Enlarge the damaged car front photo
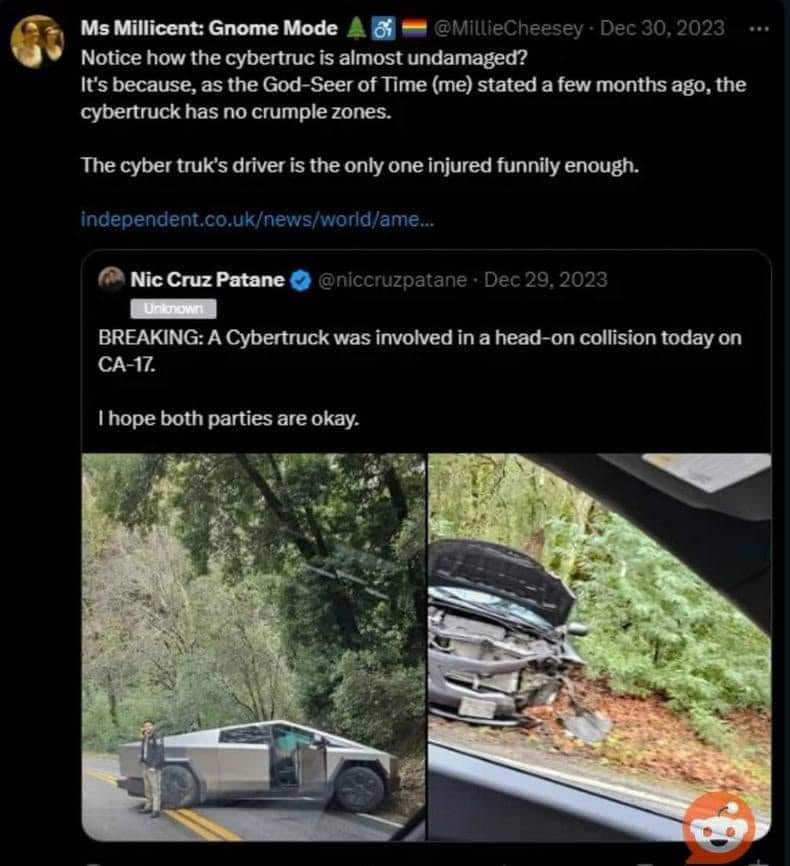 [599, 647]
